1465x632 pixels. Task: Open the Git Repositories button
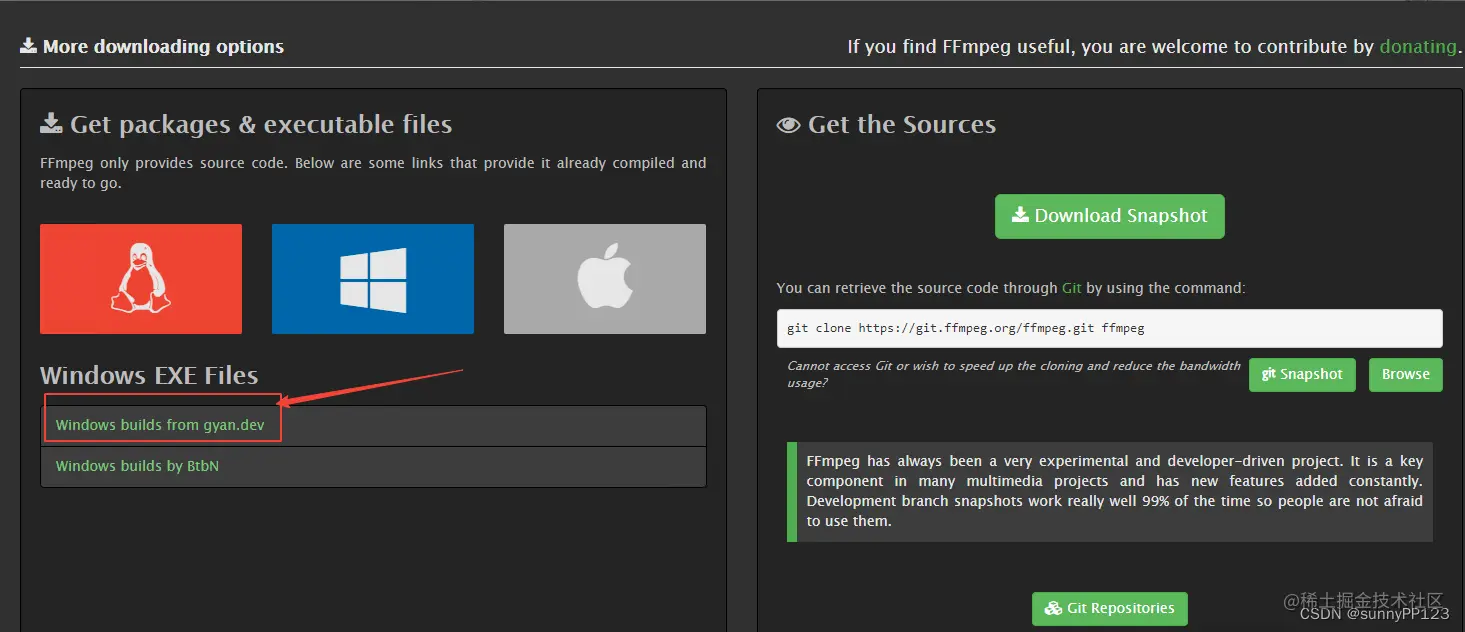[1110, 608]
